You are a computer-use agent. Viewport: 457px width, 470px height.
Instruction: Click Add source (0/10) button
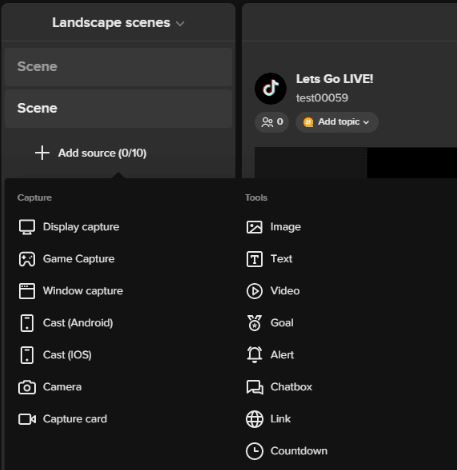91,153
